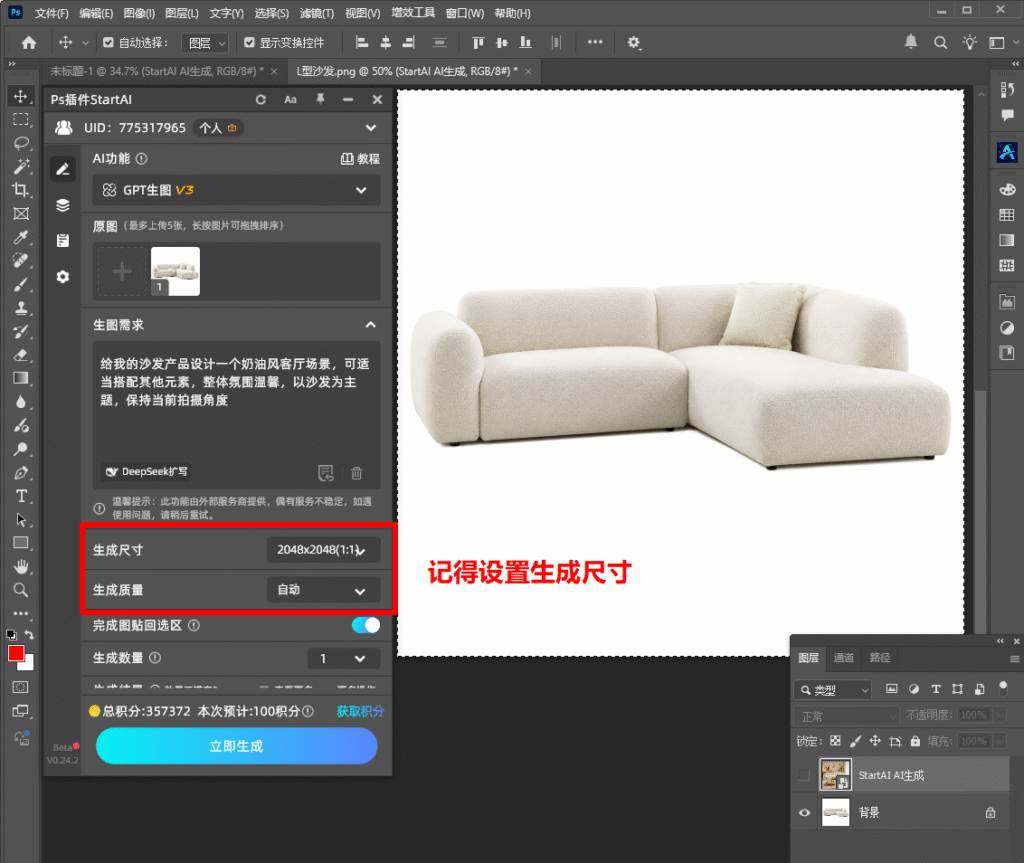The width and height of the screenshot is (1024, 863).
Task: Select the Frame tool
Action: coord(21,214)
